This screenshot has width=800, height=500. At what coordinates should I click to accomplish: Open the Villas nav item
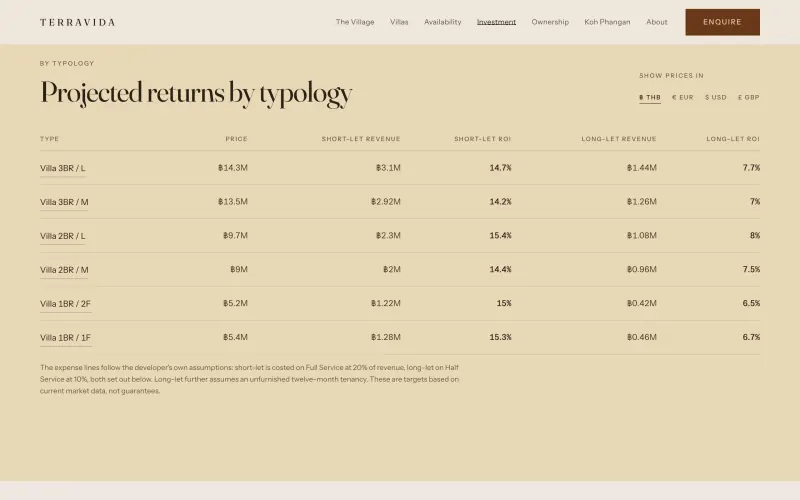(399, 22)
